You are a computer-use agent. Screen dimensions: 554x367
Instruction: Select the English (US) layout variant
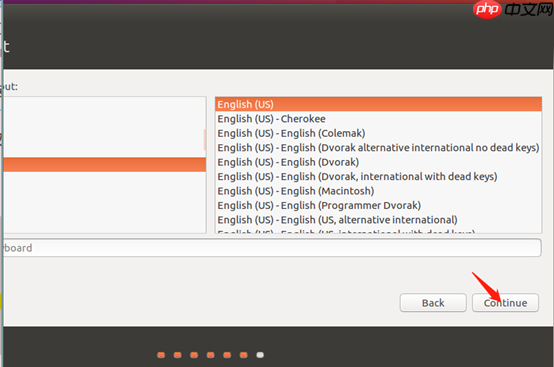pos(378,104)
